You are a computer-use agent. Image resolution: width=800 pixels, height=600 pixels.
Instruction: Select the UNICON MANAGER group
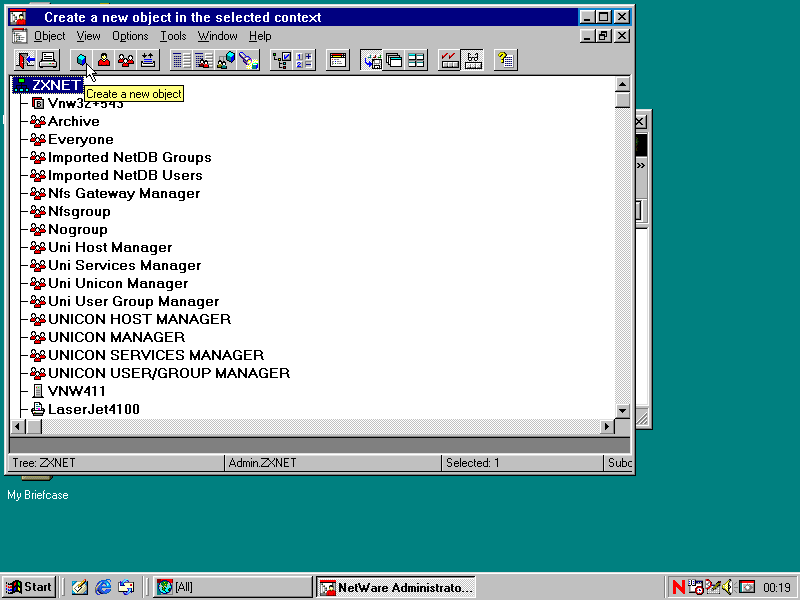click(x=107, y=337)
